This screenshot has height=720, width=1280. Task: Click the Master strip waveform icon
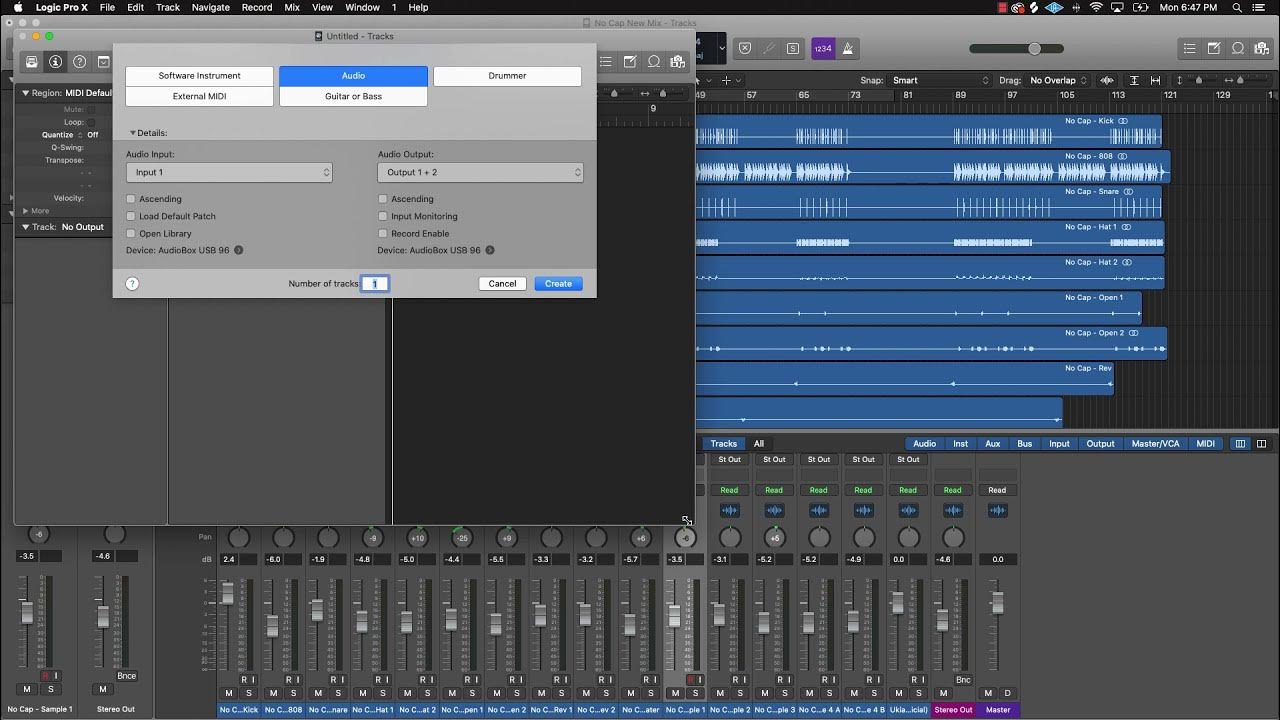click(x=997, y=510)
